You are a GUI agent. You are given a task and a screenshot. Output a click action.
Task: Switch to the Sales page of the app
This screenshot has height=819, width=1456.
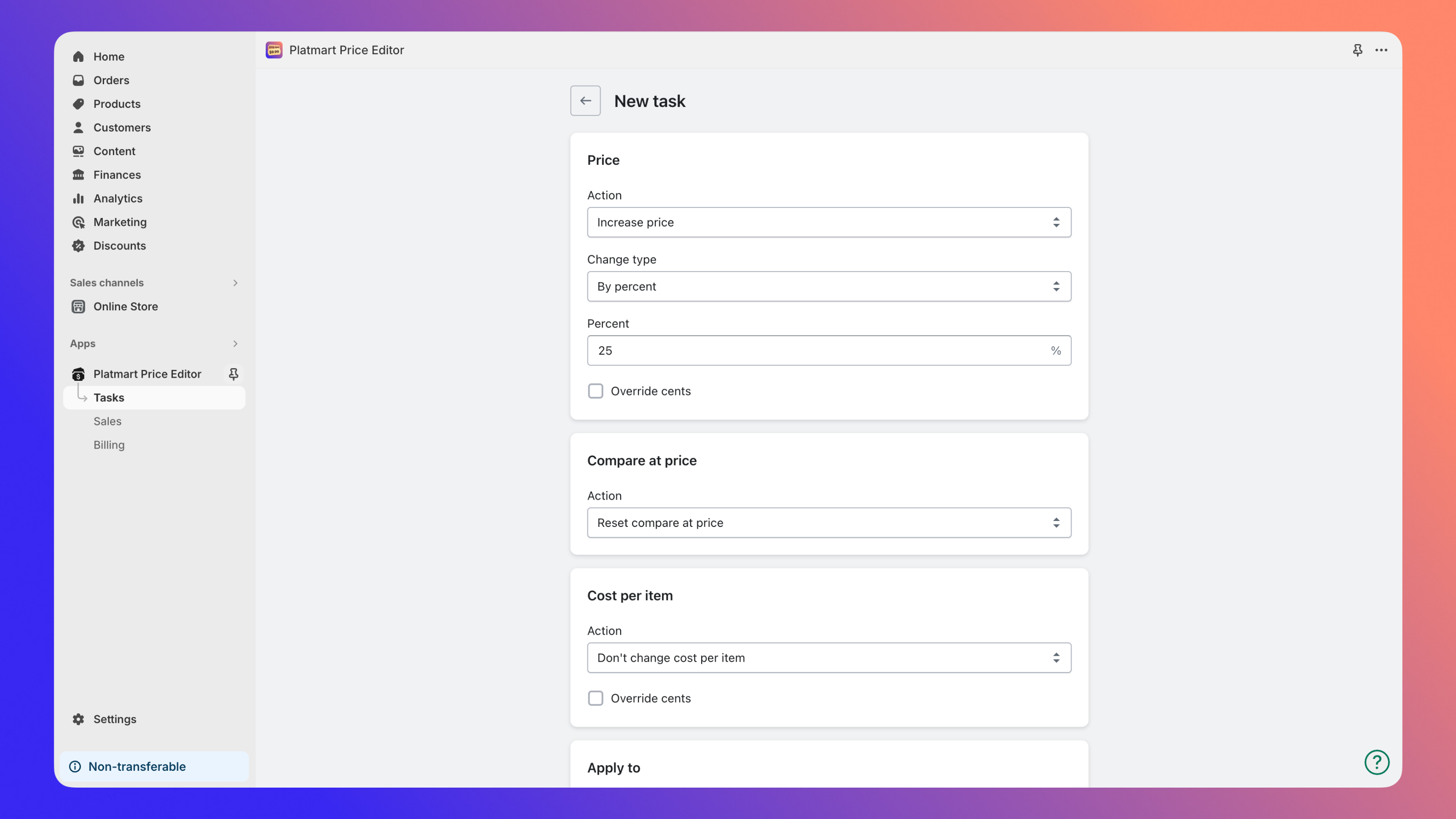point(107,420)
